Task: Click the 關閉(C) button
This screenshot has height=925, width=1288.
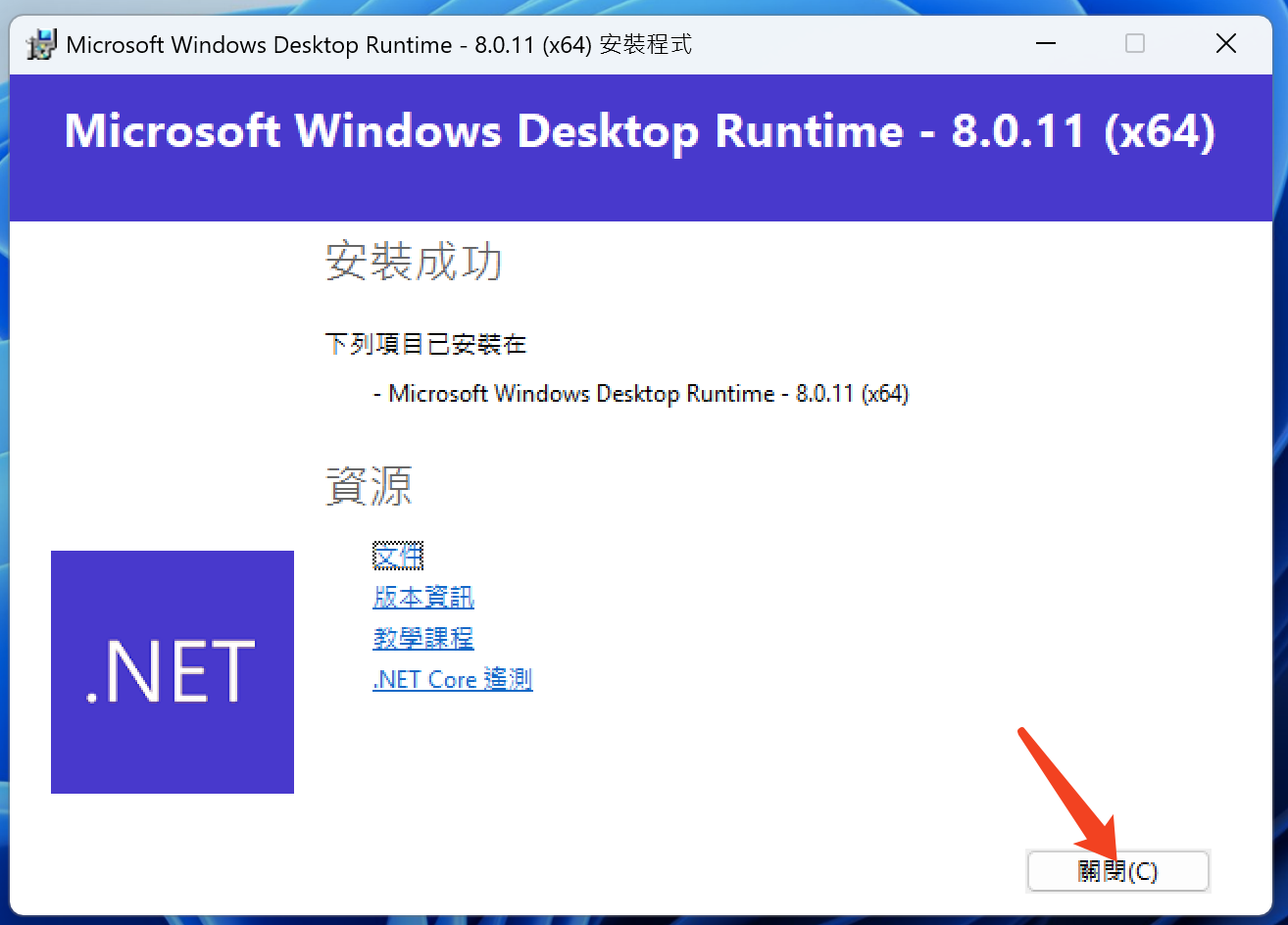Action: (1117, 870)
